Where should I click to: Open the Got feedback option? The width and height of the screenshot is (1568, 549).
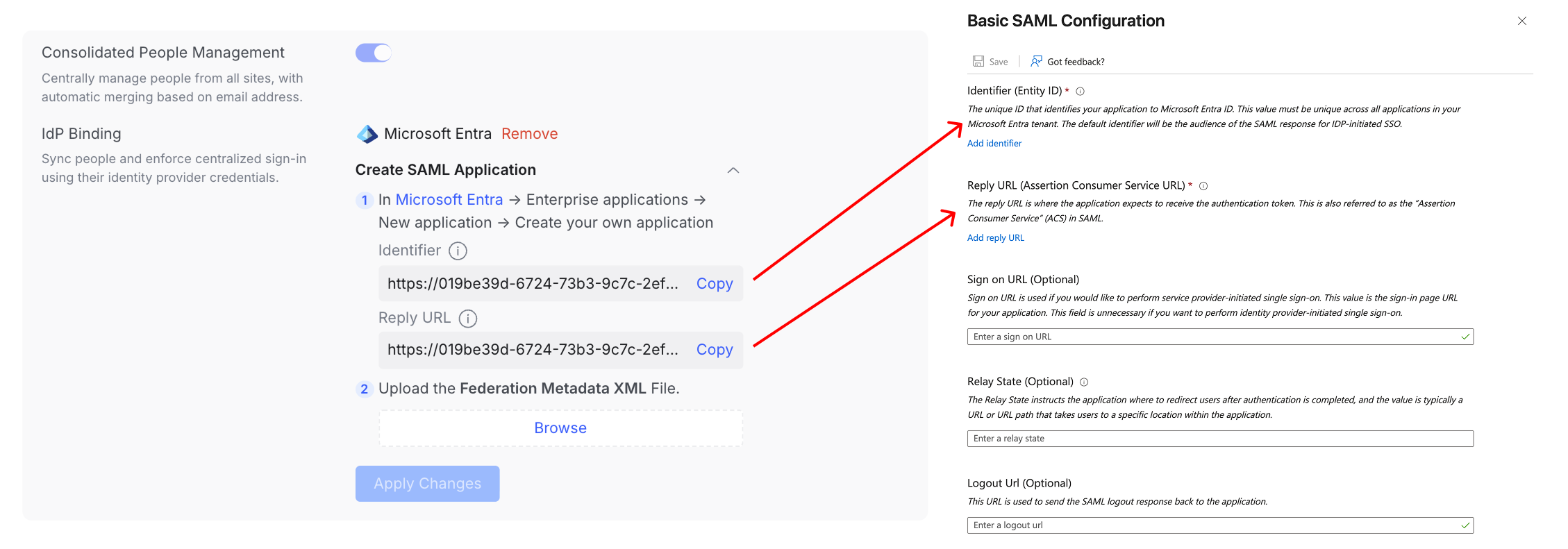[1068, 62]
